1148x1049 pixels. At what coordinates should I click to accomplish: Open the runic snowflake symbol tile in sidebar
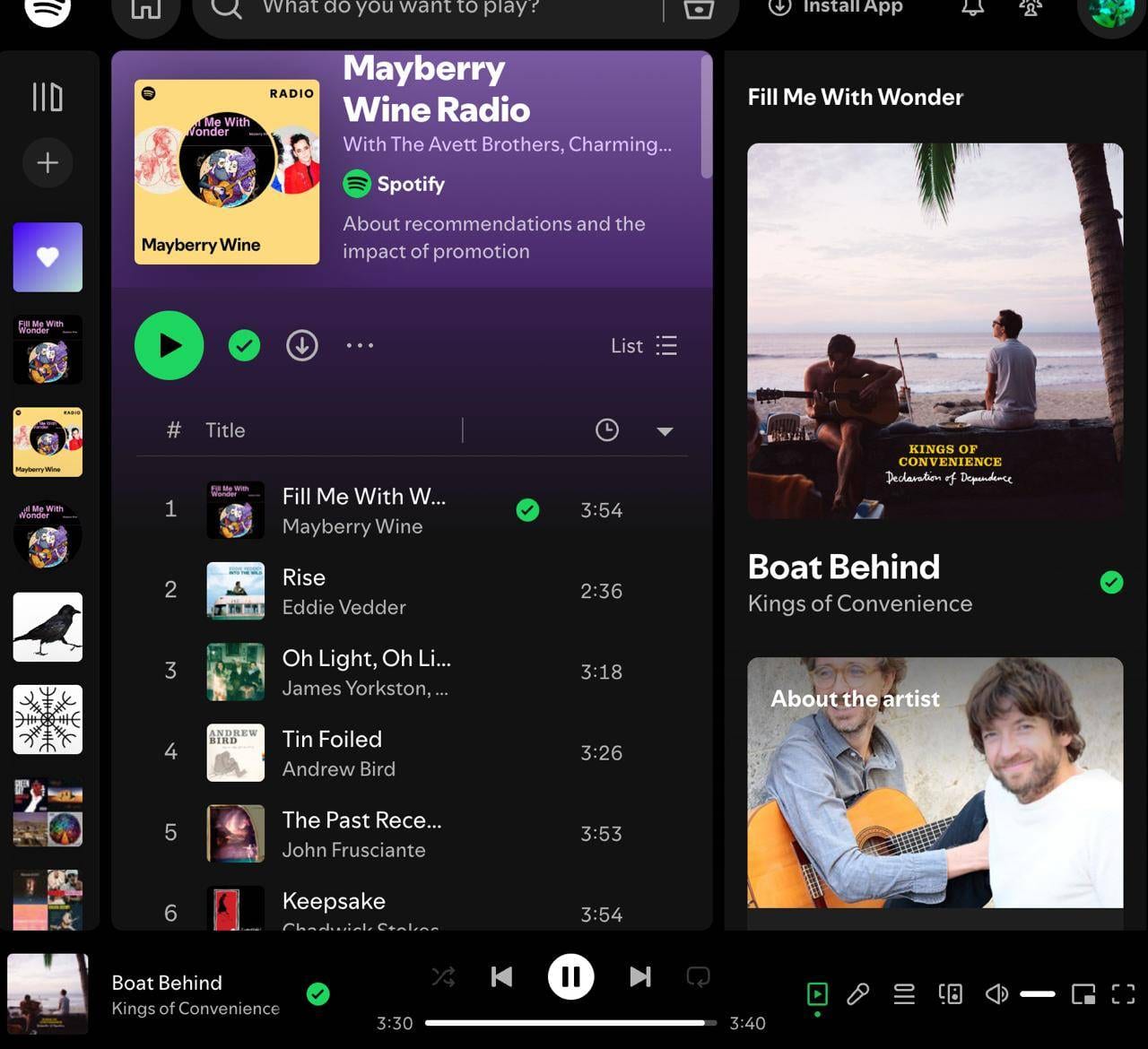[x=48, y=719]
